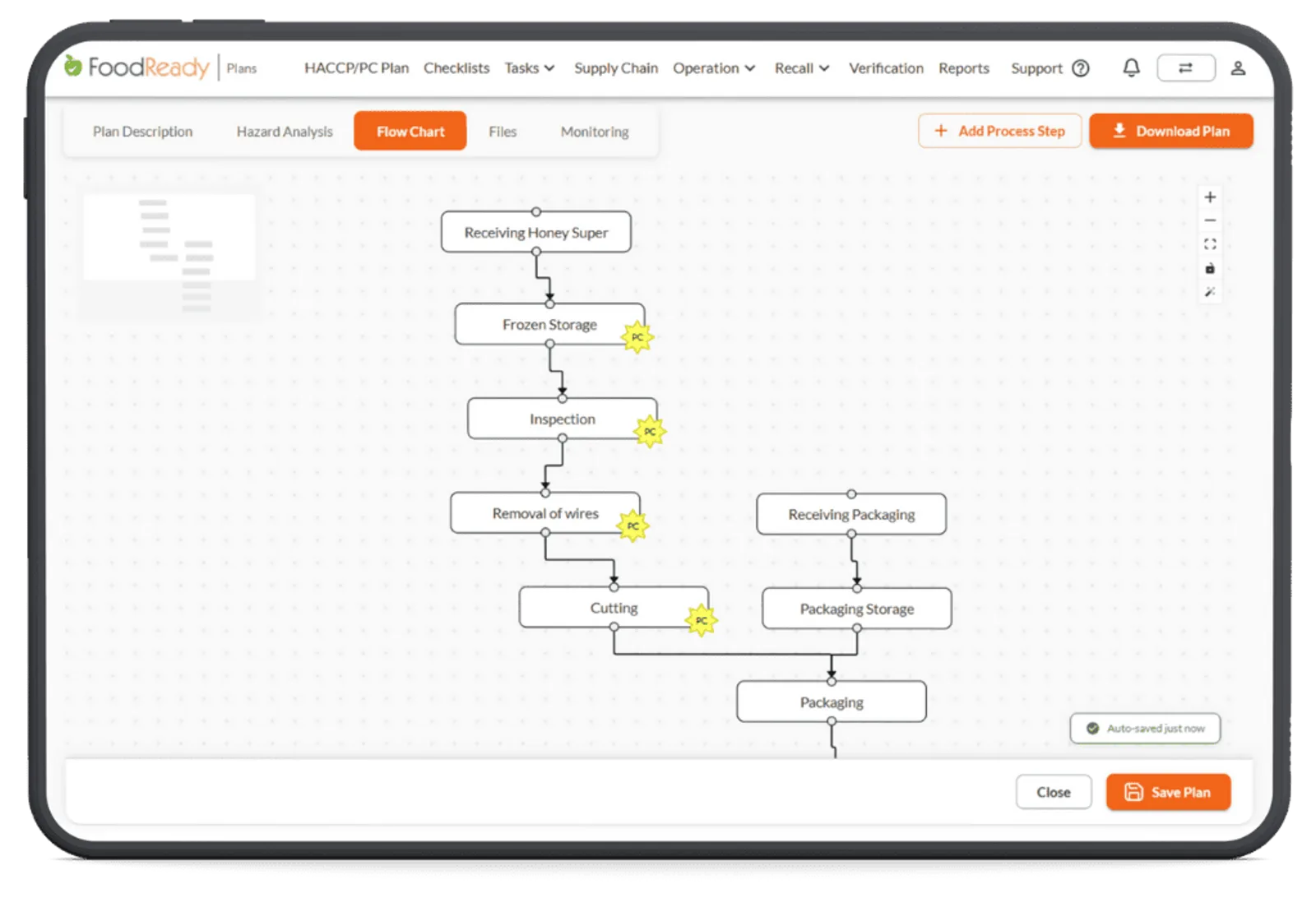
Task: Click the PC badge on Removal of wires
Action: 633,526
